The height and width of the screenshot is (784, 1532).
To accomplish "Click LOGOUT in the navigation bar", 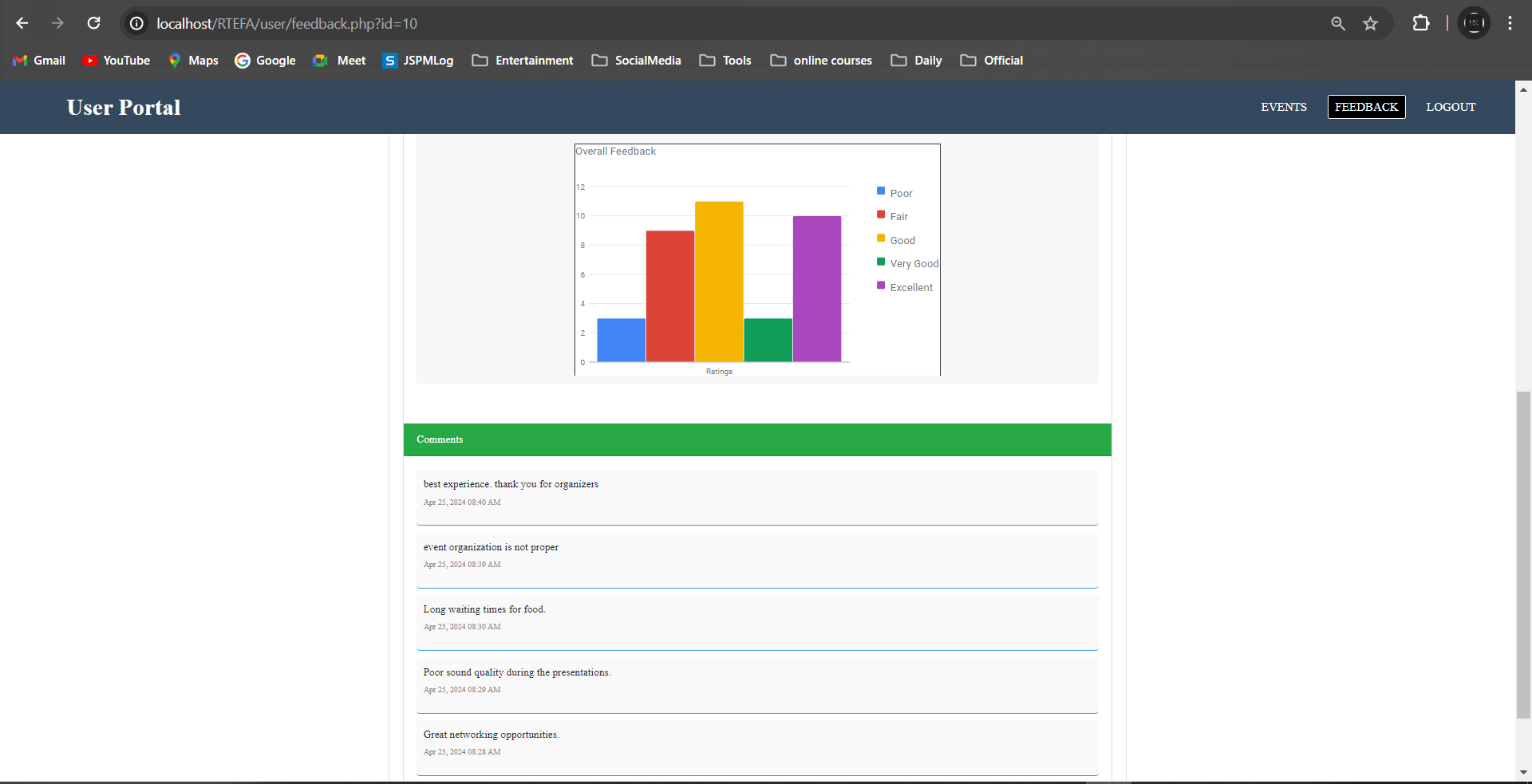I will click(x=1451, y=107).
